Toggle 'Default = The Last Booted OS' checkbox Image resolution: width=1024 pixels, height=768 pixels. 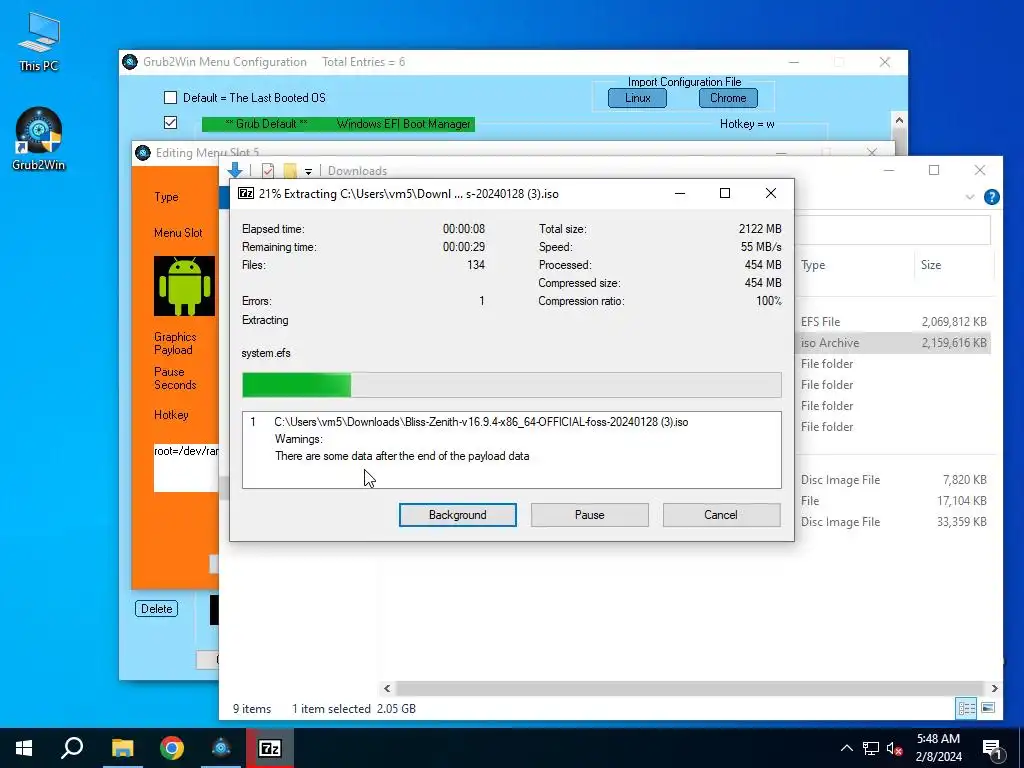[x=170, y=98]
